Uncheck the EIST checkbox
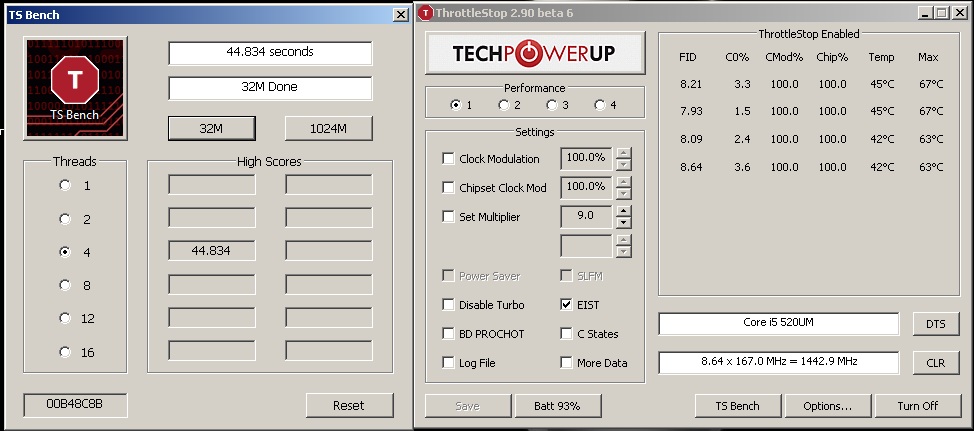This screenshot has width=974, height=431. (566, 304)
